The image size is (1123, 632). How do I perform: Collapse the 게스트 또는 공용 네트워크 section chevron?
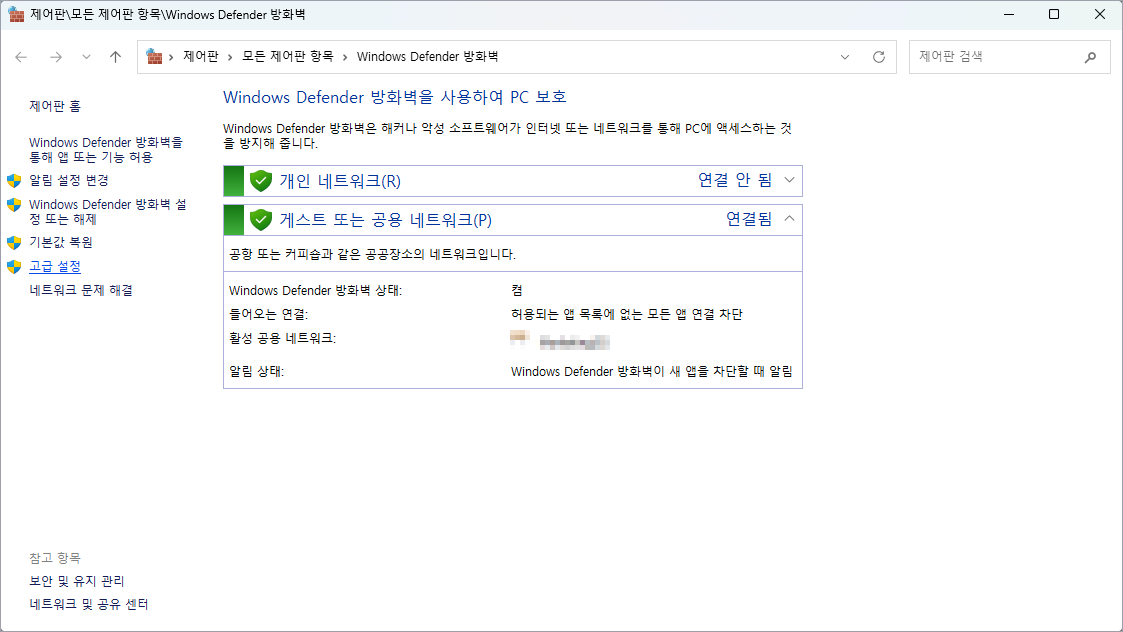(789, 219)
